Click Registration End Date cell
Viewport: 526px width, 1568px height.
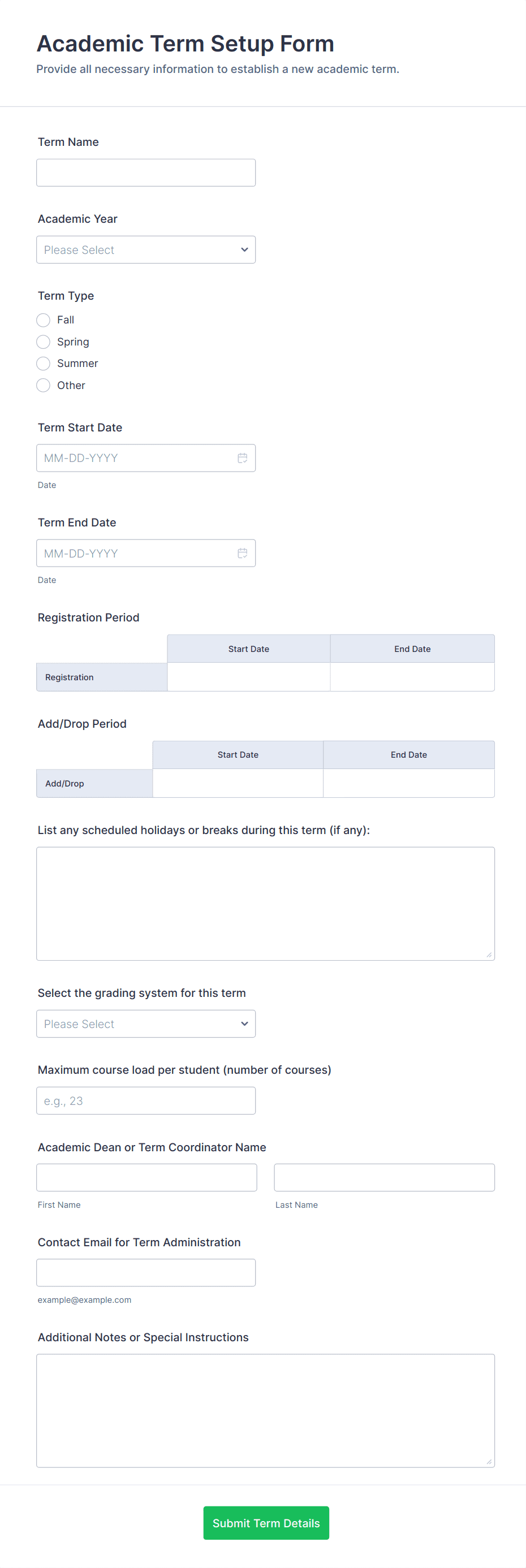click(412, 677)
